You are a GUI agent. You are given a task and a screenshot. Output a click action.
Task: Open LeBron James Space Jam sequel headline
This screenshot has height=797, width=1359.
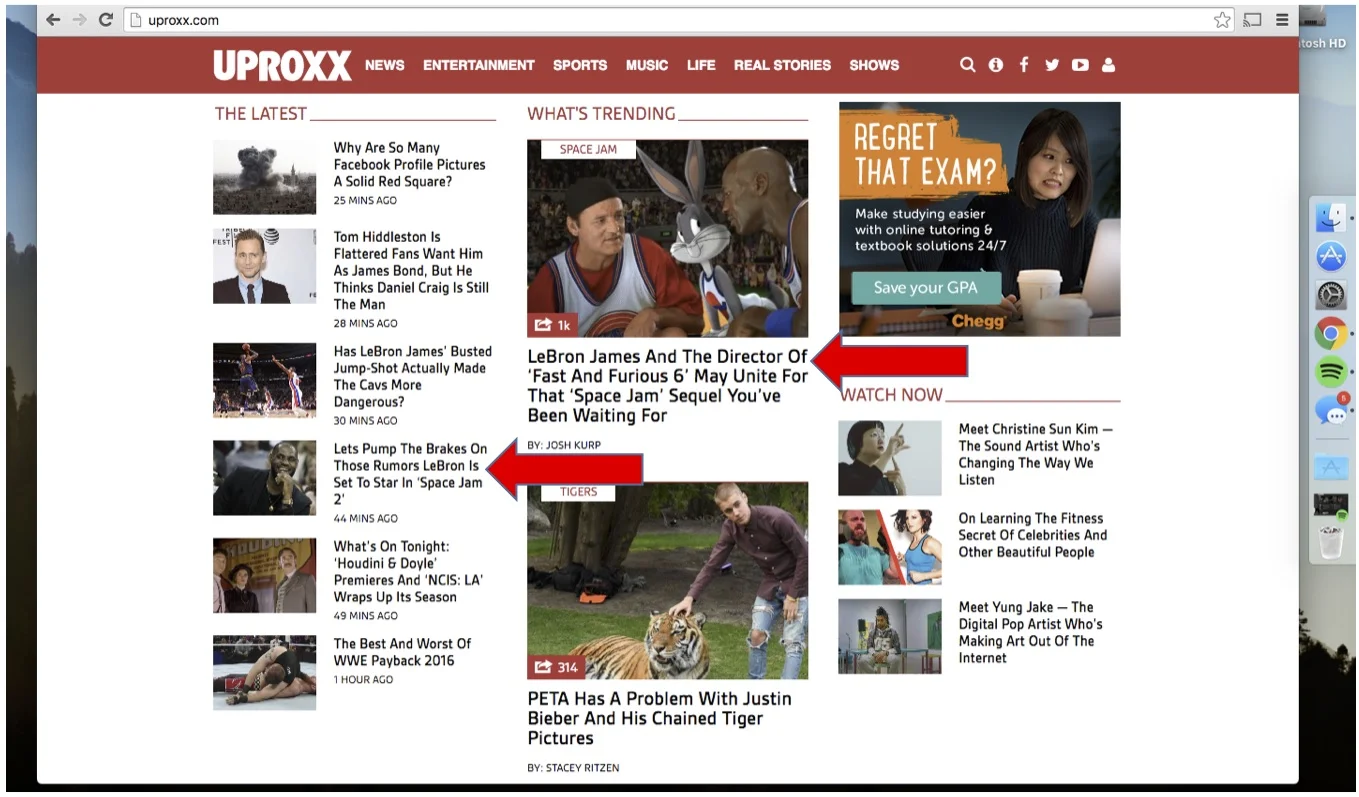[x=668, y=386]
